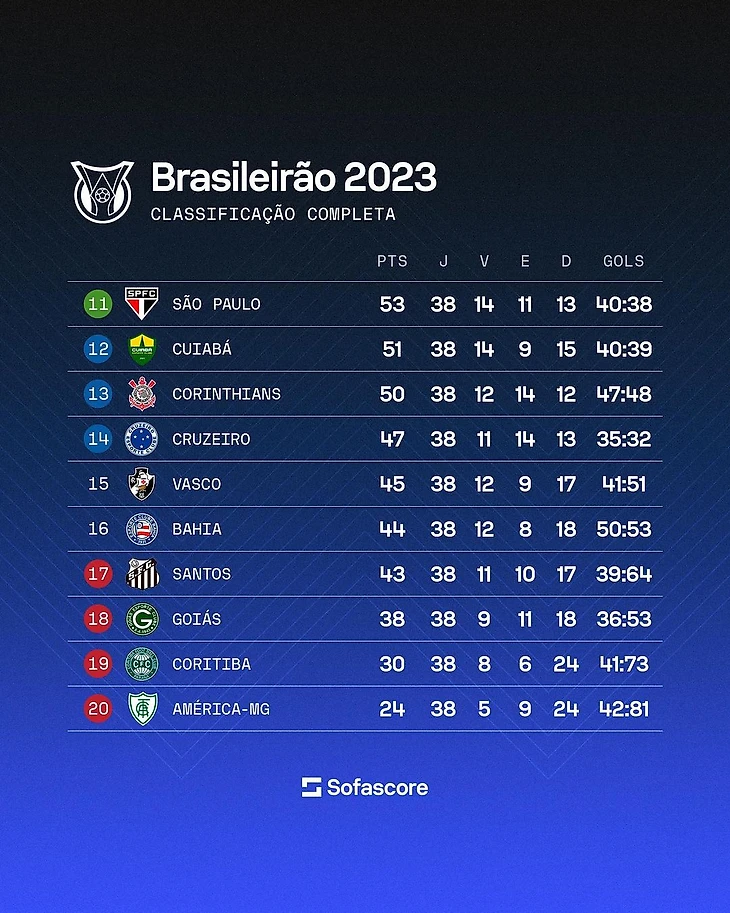Click the GOLS column header

pos(623,261)
